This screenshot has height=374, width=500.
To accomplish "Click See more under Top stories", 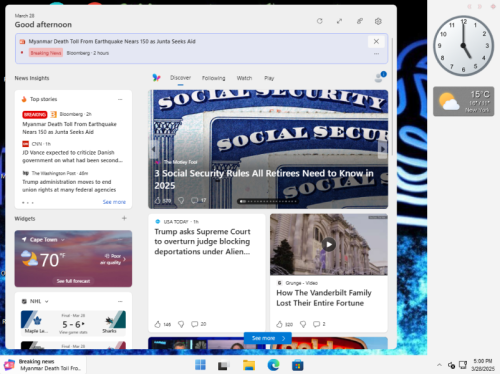I will [x=114, y=202].
